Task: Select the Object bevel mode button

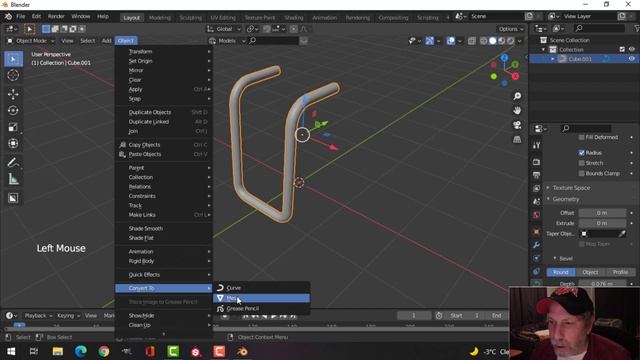Action: click(590, 272)
